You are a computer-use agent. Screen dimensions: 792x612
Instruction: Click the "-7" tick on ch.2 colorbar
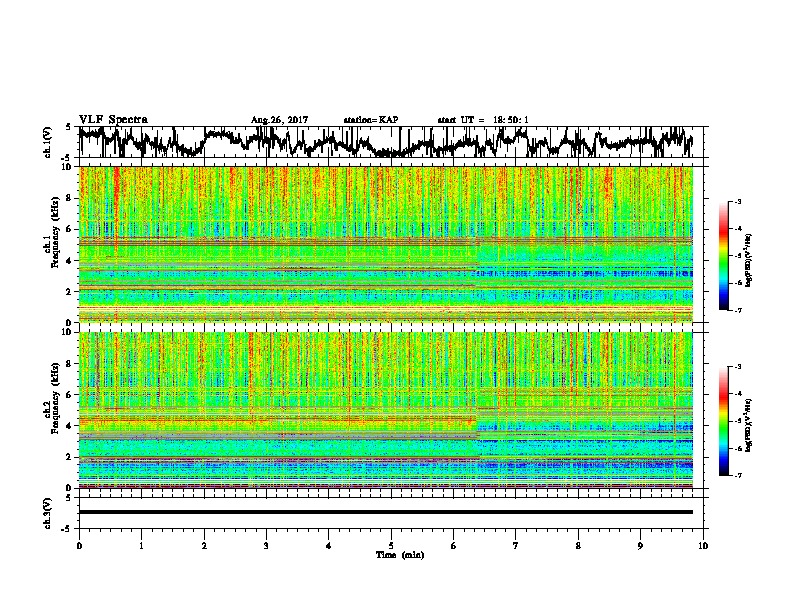pos(737,475)
